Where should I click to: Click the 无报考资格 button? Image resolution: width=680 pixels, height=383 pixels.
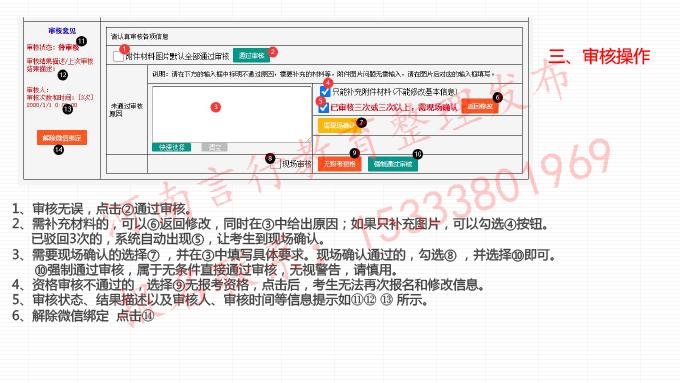pyautogui.click(x=340, y=164)
